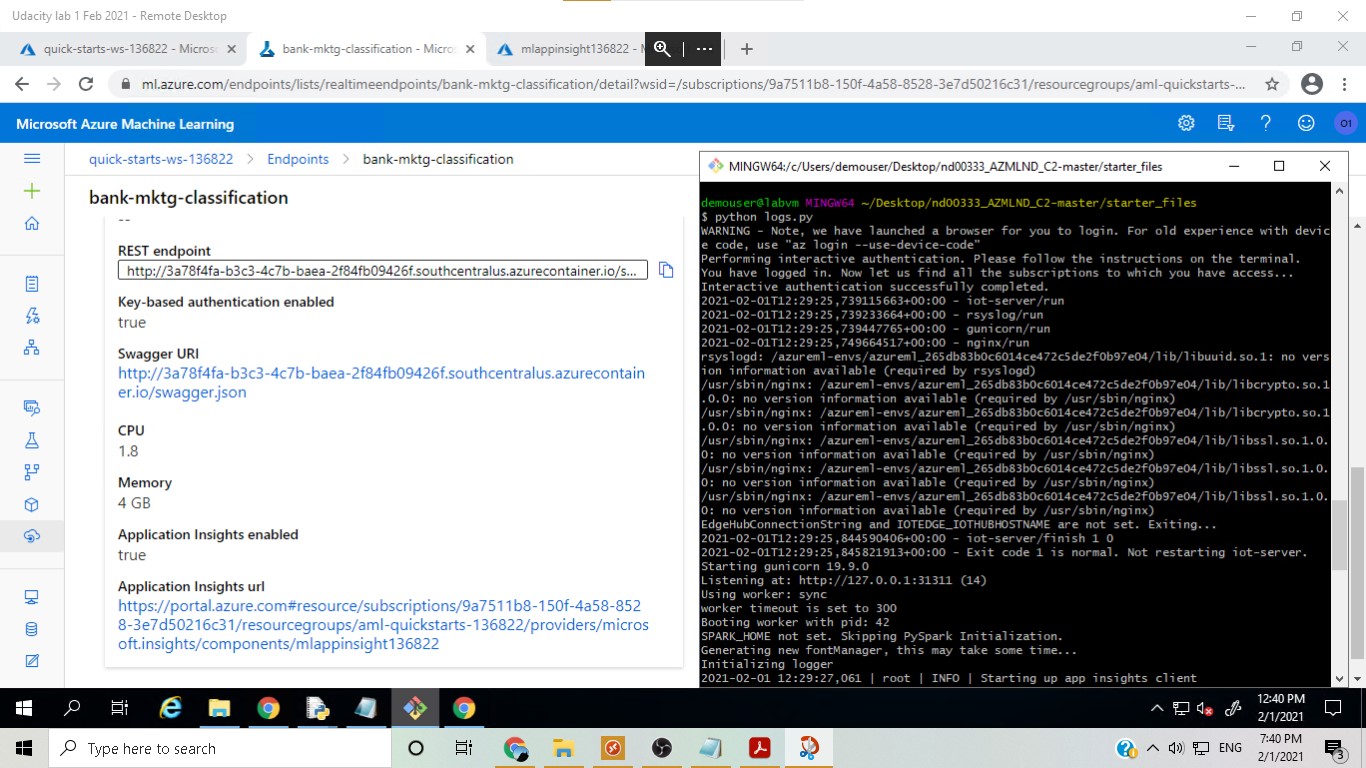Image resolution: width=1366 pixels, height=768 pixels.
Task: Open the Help question mark in header
Action: click(1266, 123)
